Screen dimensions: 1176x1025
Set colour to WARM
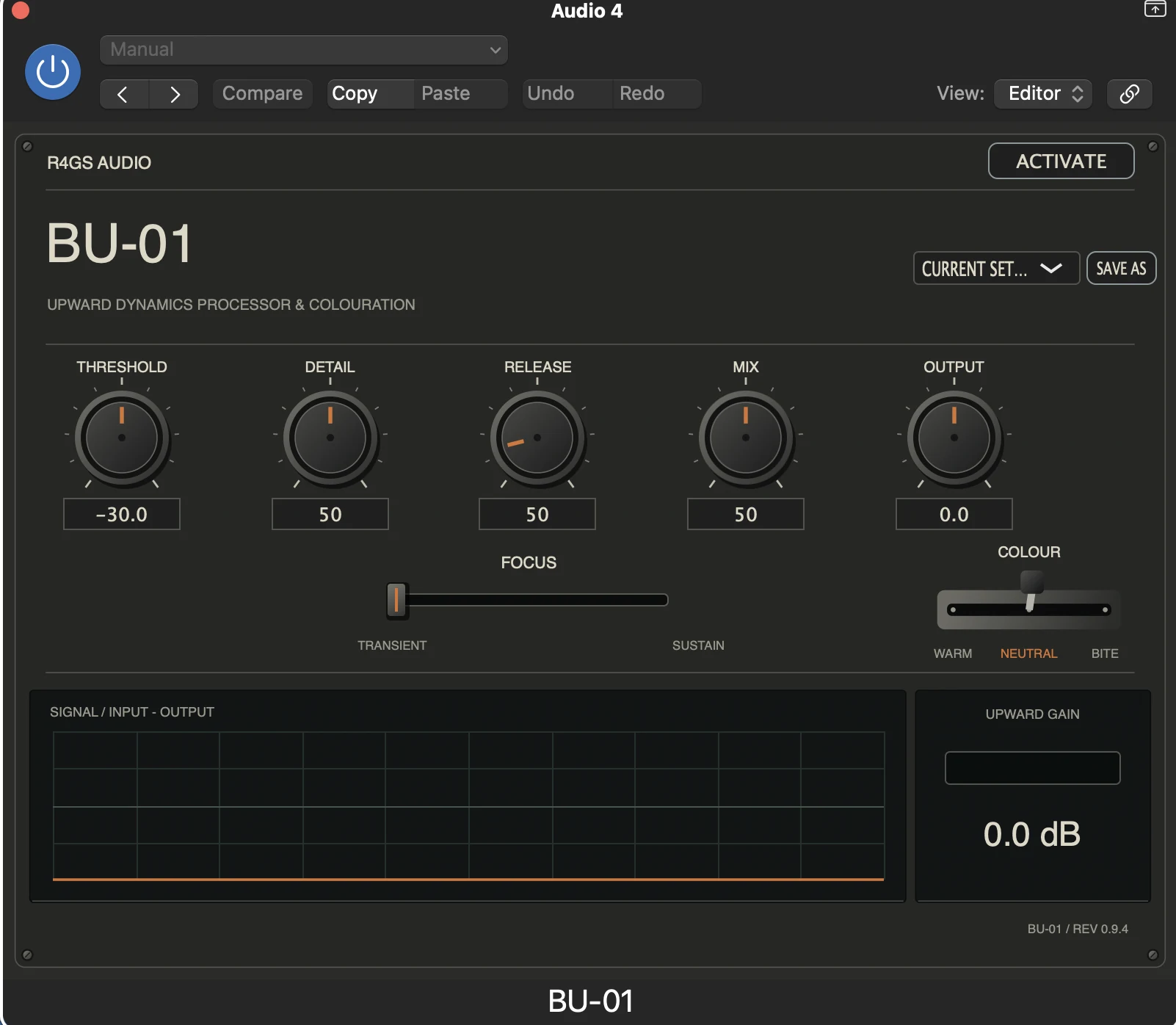pyautogui.click(x=953, y=653)
